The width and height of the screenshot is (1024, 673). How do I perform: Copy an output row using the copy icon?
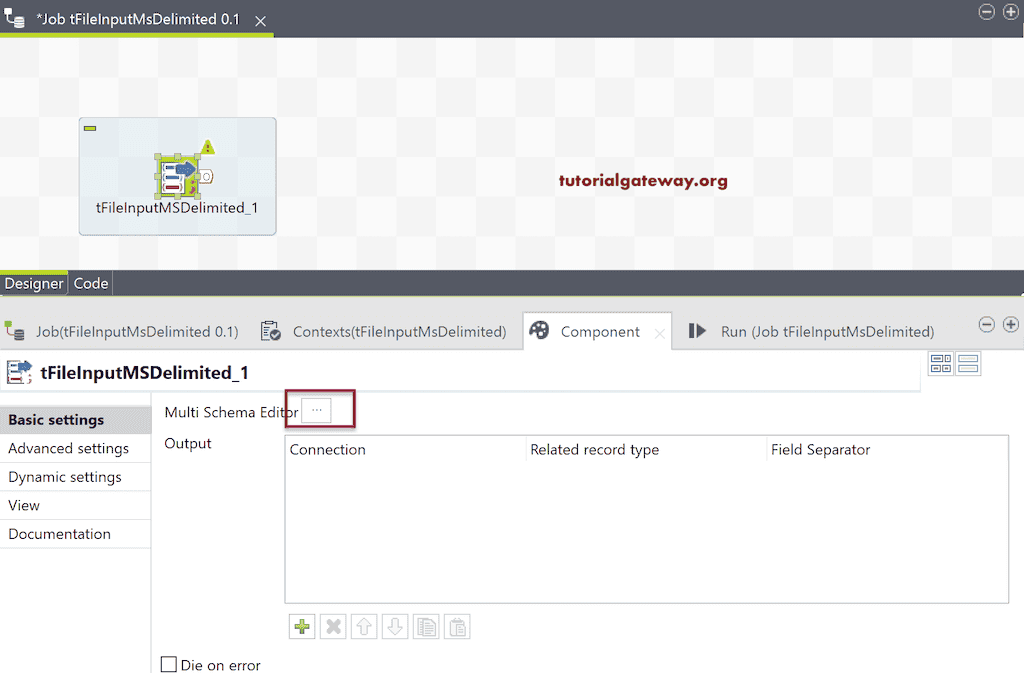tap(425, 626)
